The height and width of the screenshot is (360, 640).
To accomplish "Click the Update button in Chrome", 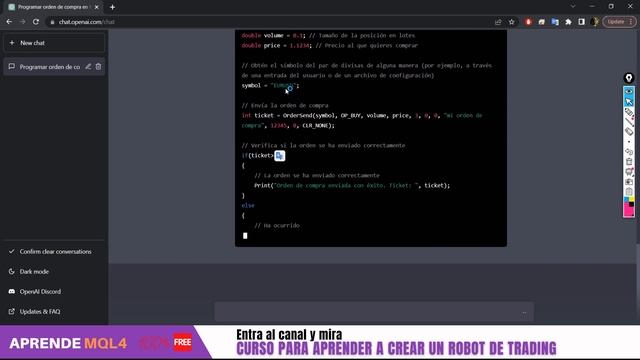I will (619, 22).
